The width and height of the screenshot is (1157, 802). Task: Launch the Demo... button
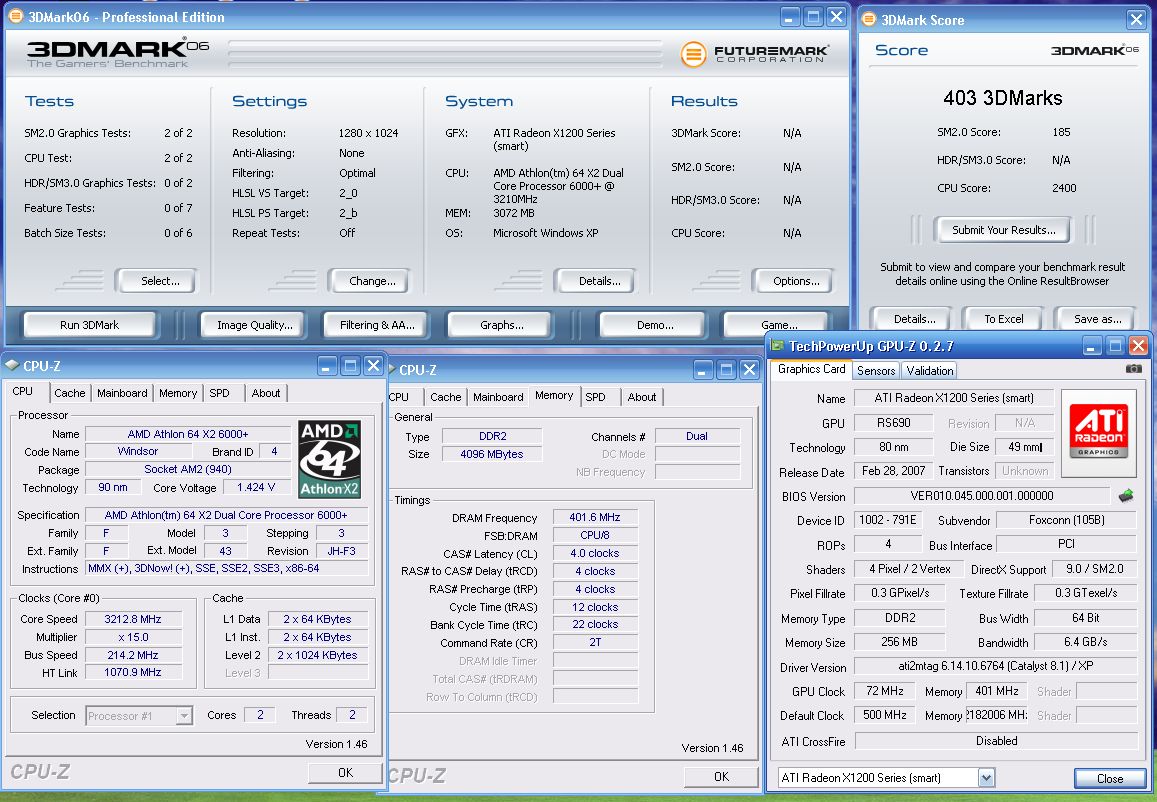coord(655,325)
